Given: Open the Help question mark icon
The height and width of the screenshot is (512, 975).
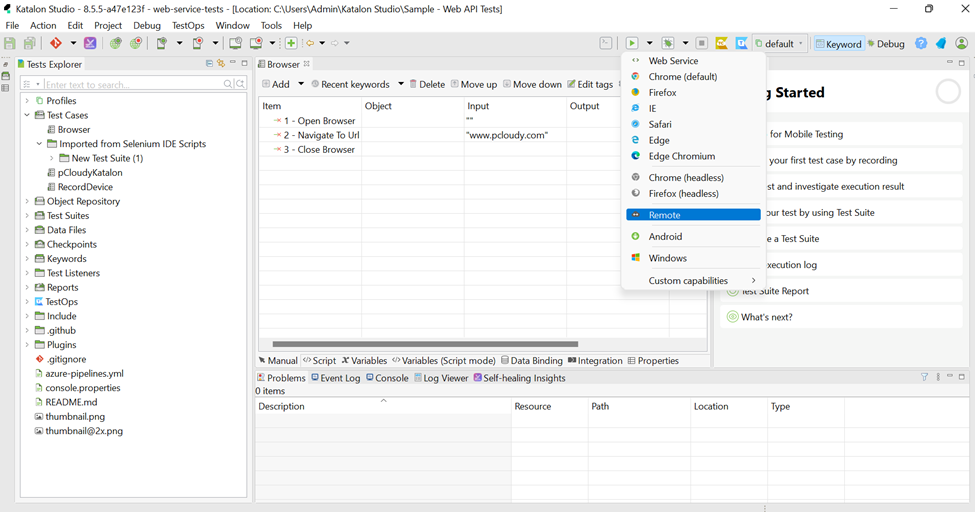Looking at the screenshot, I should [x=921, y=43].
